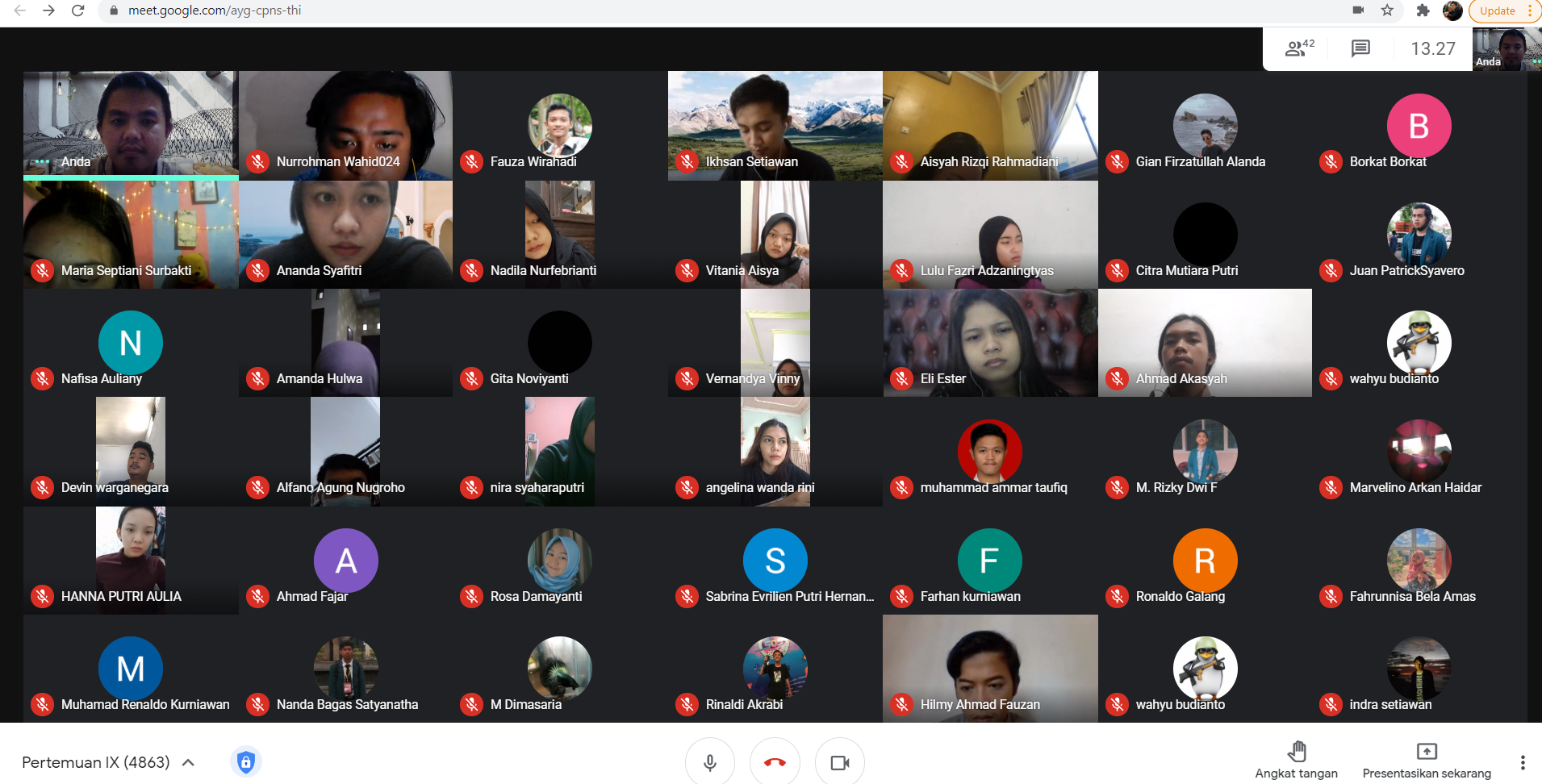Select Eli Ester's video tile
Viewport: 1542px width, 784px height.
[990, 343]
